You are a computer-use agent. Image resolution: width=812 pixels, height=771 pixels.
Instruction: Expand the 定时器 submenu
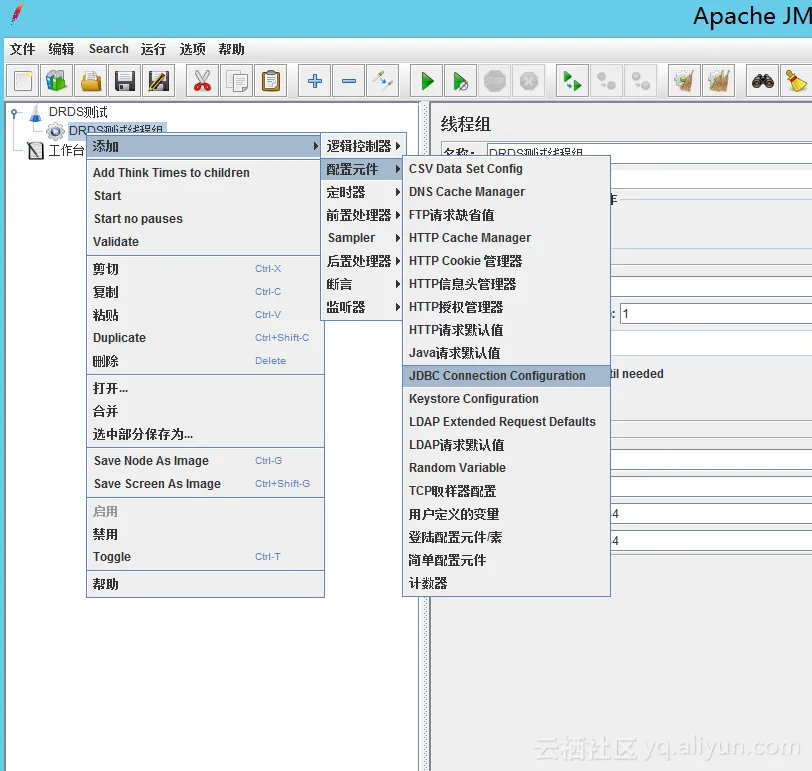362,193
